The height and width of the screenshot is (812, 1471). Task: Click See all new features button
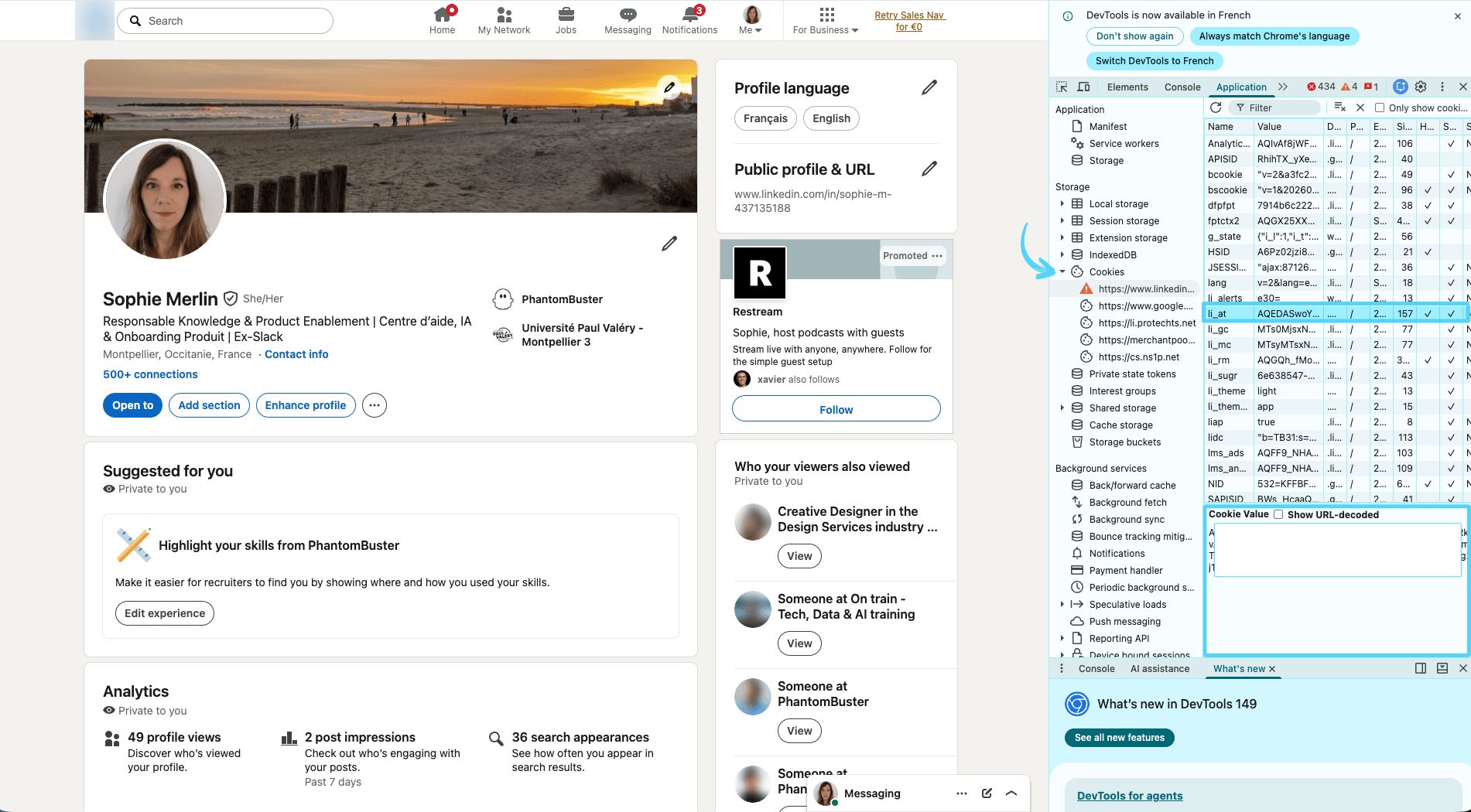coord(1120,738)
